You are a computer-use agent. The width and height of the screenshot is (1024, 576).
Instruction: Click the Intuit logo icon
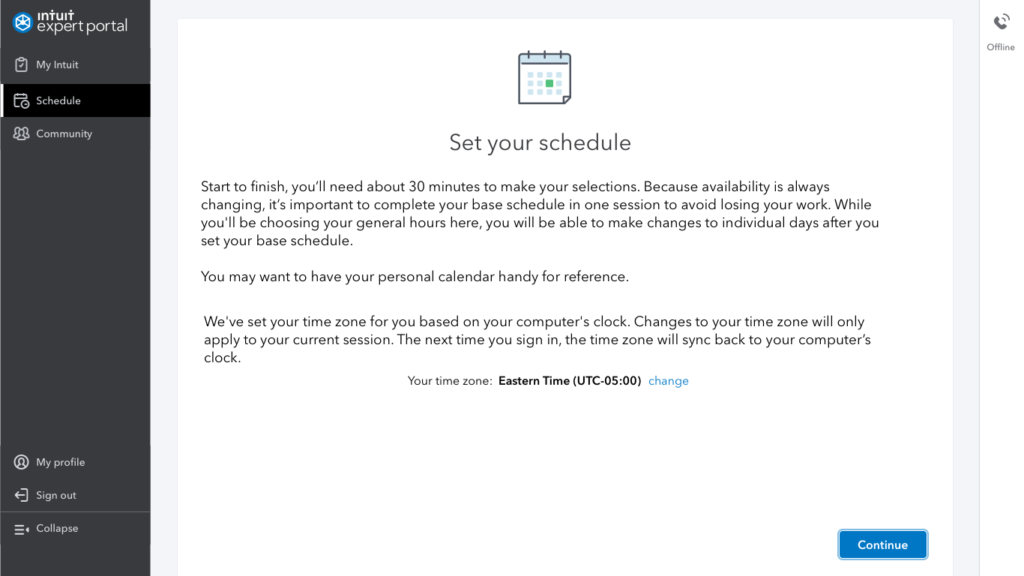(22, 22)
